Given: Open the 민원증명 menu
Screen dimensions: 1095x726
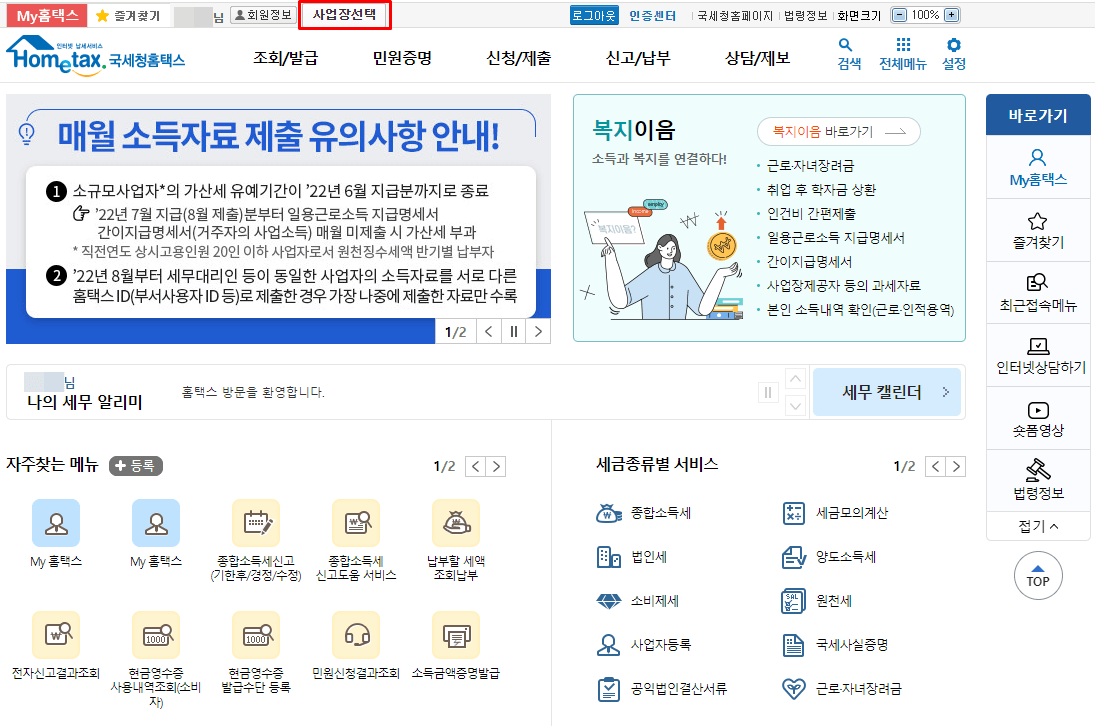Looking at the screenshot, I should [402, 58].
